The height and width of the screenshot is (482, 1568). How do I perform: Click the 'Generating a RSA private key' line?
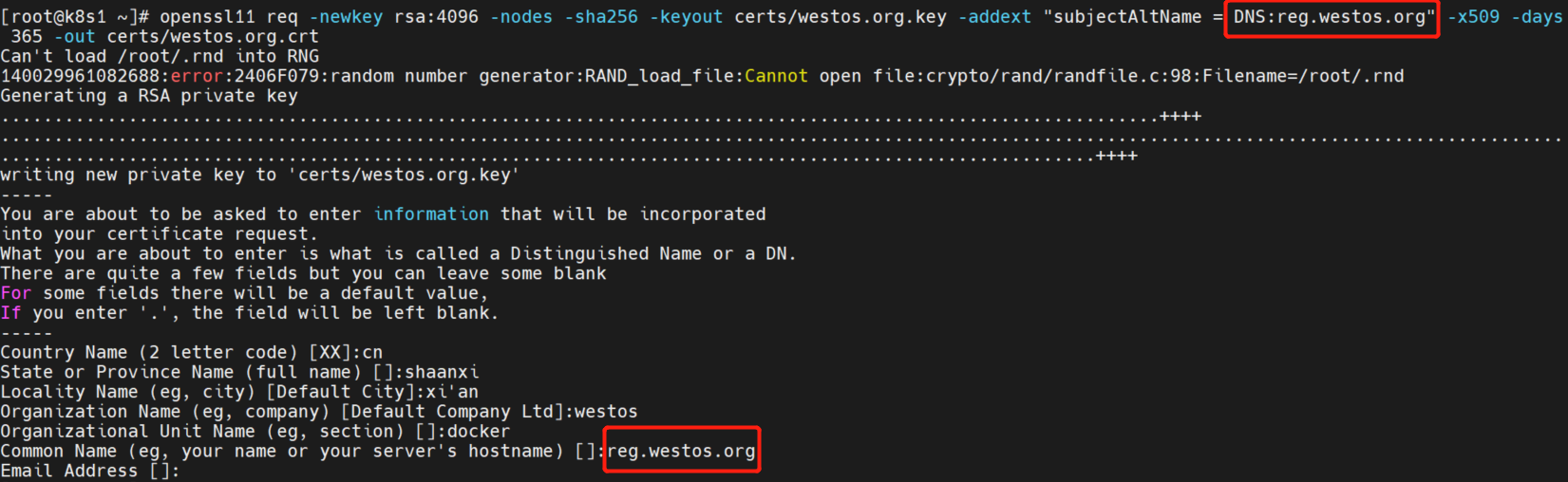click(x=149, y=96)
